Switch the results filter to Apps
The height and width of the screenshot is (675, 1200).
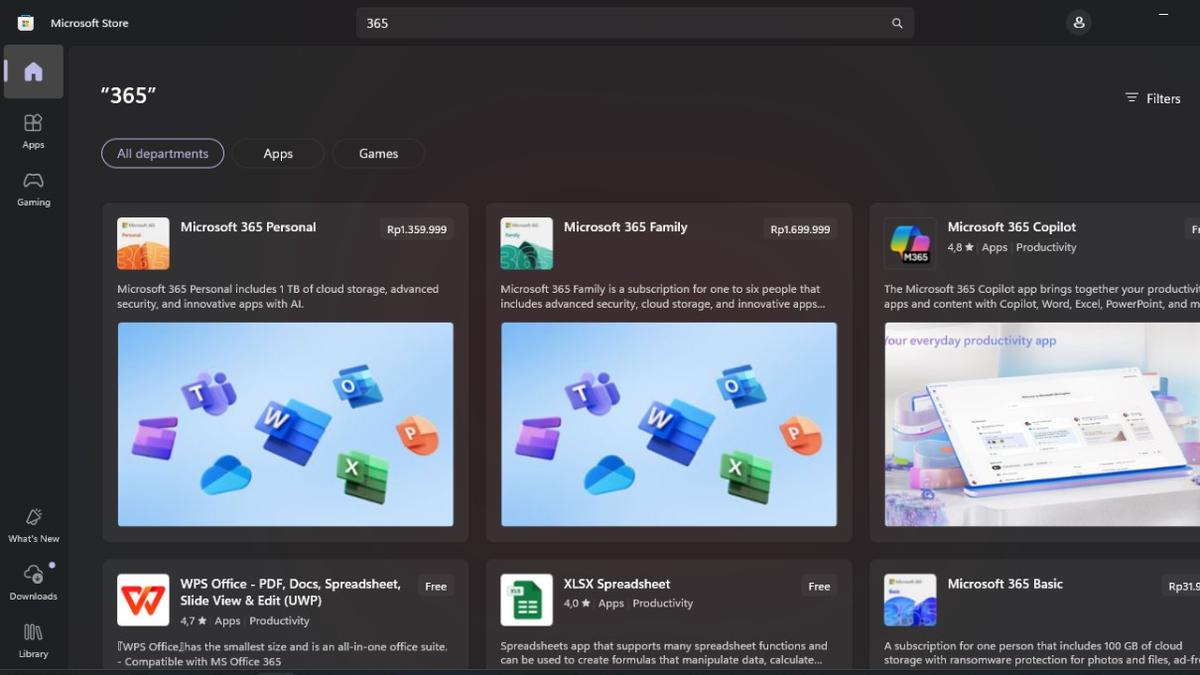(x=278, y=153)
